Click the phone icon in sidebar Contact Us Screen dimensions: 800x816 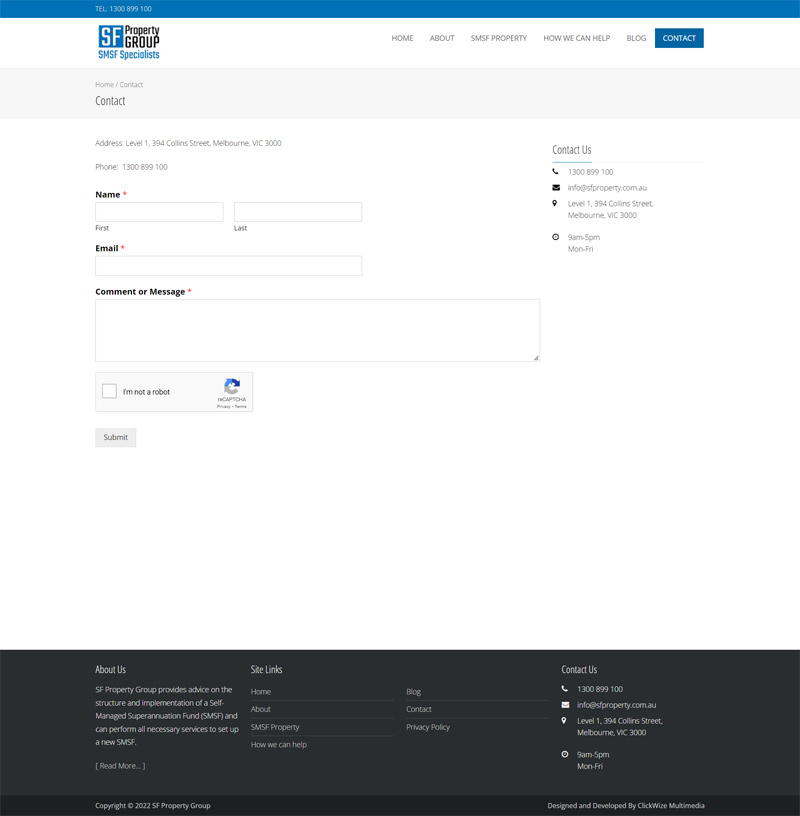[555, 171]
